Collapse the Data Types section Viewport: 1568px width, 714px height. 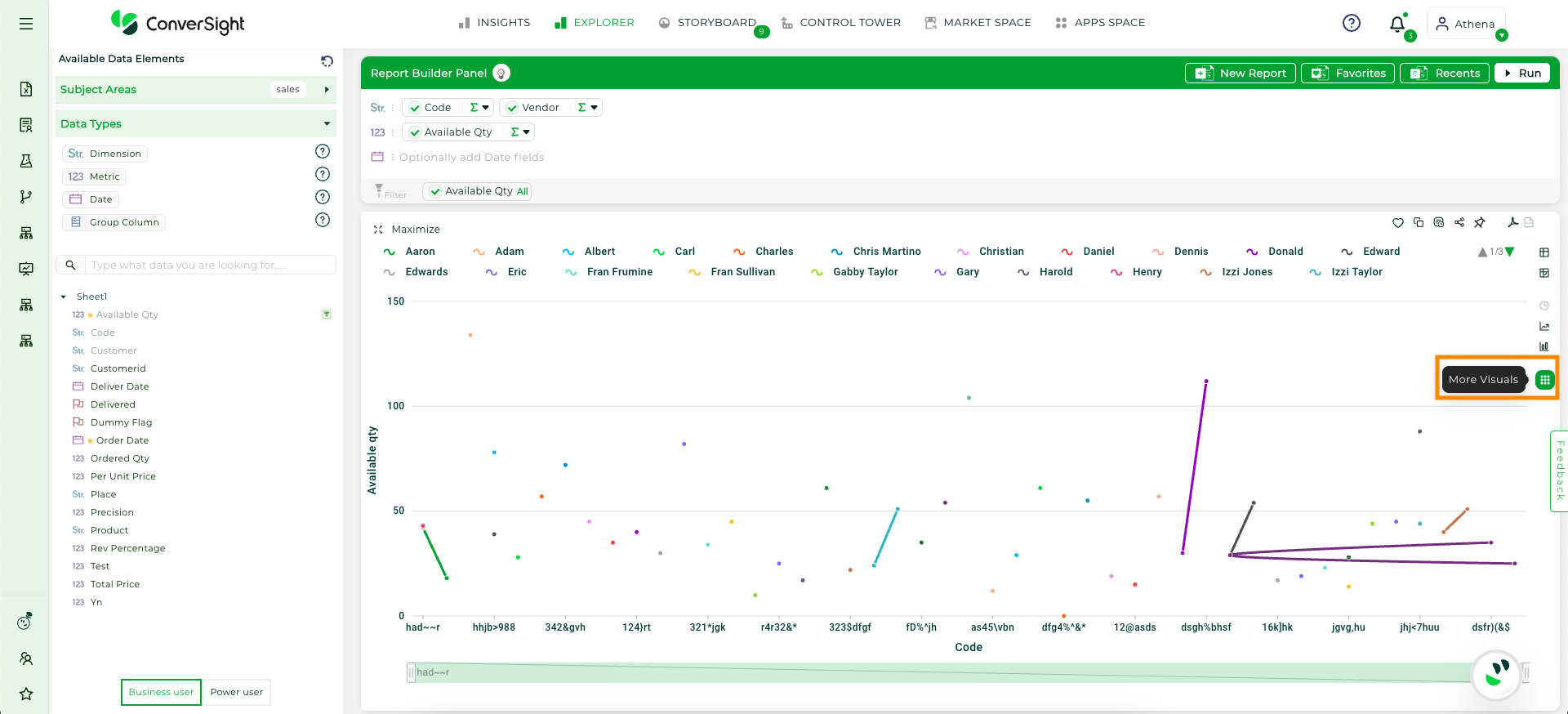pos(327,123)
